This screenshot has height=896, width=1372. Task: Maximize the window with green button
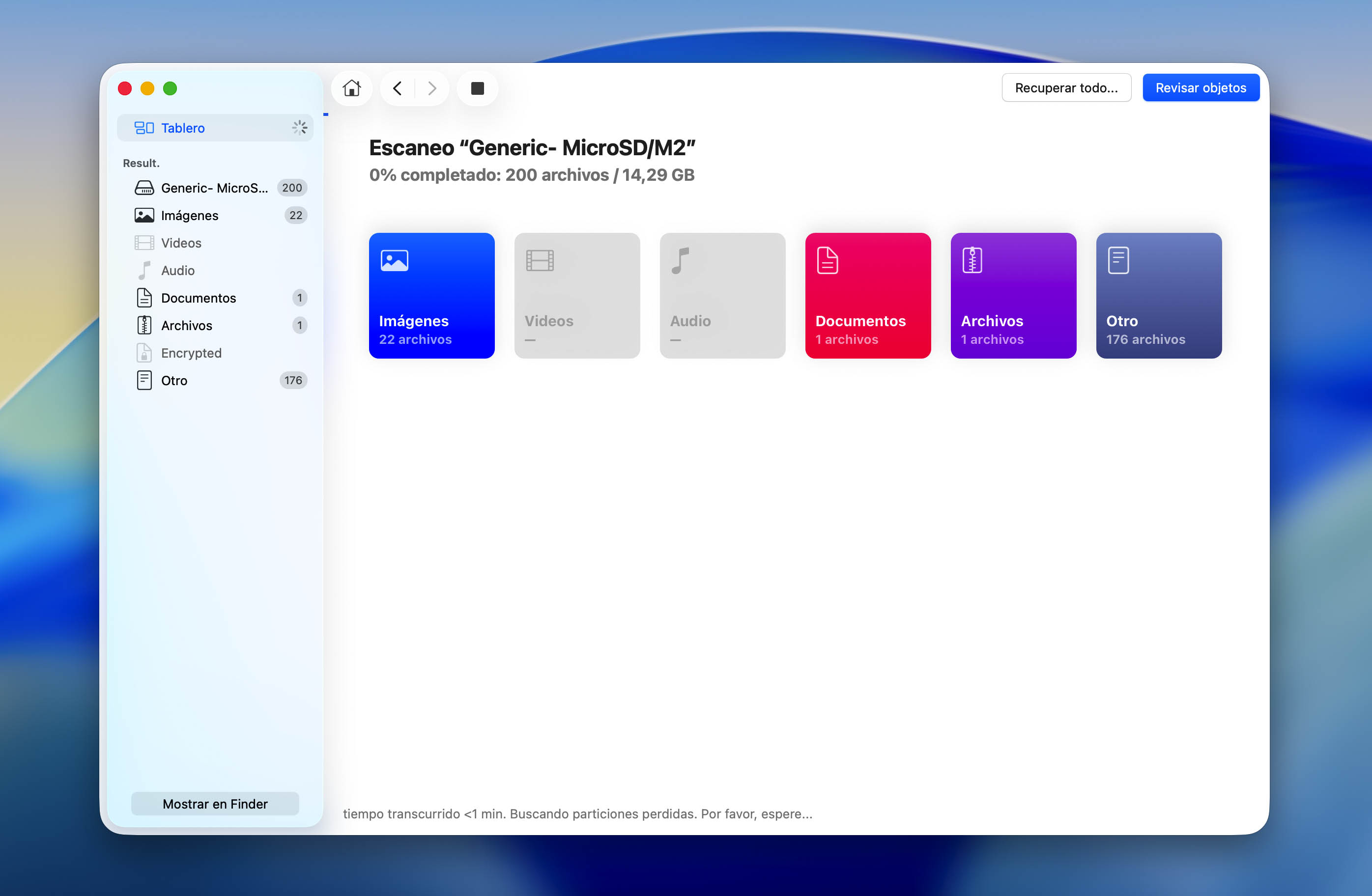(170, 88)
